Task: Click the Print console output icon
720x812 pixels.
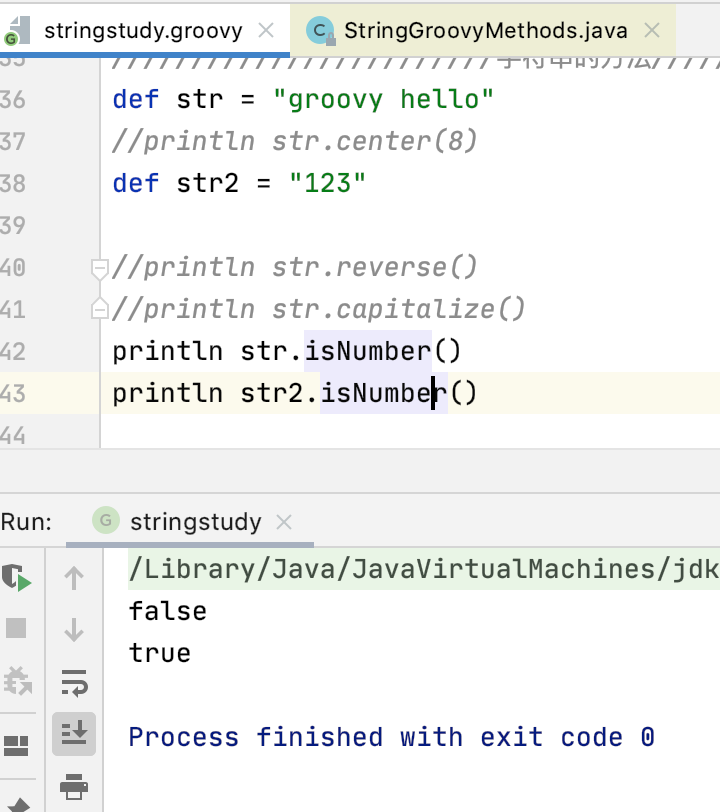Action: click(x=75, y=787)
